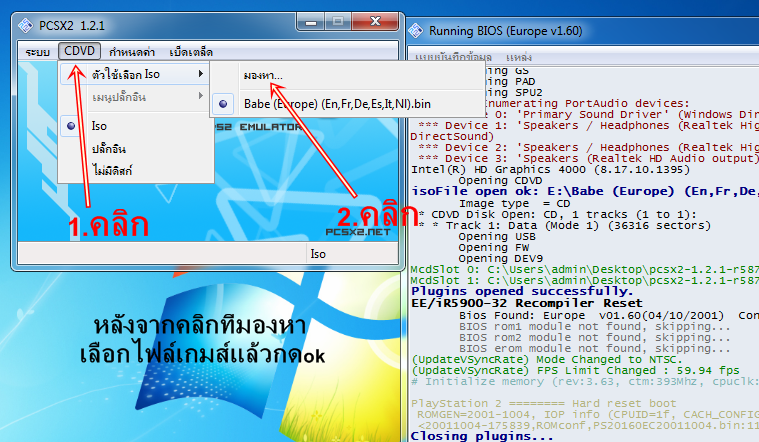Open the ระบบ menu
The image size is (759, 442).
(x=38, y=51)
